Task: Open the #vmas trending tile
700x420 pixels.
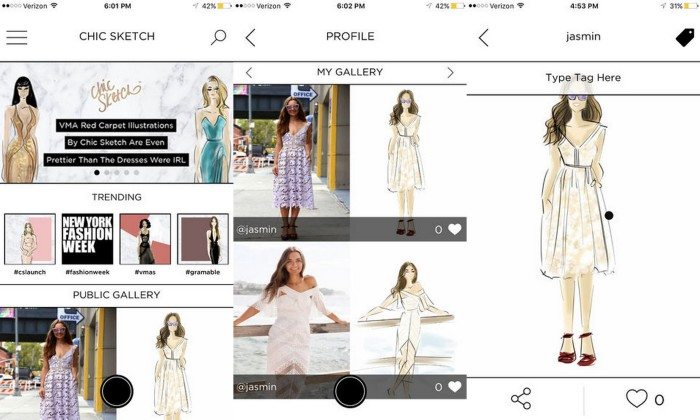Action: pyautogui.click(x=145, y=240)
